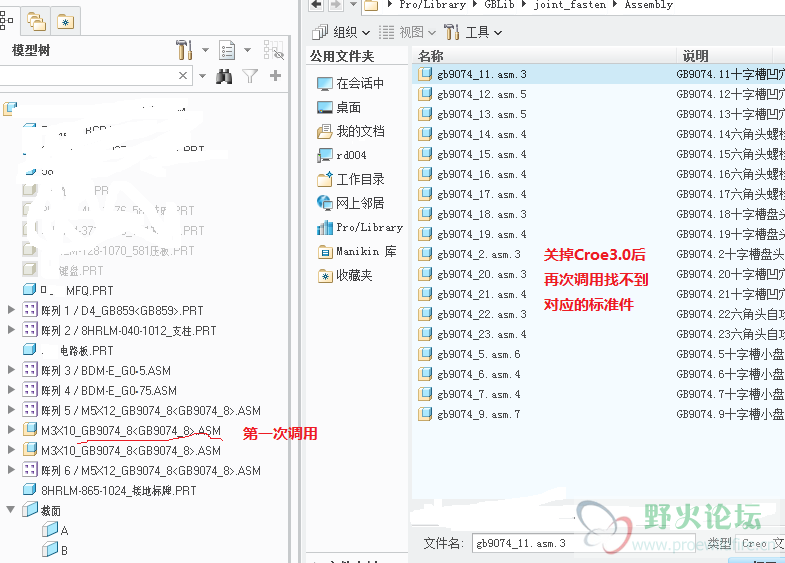The height and width of the screenshot is (563, 785).
Task: Open dropdown beside tree columns icon
Action: click(x=247, y=50)
